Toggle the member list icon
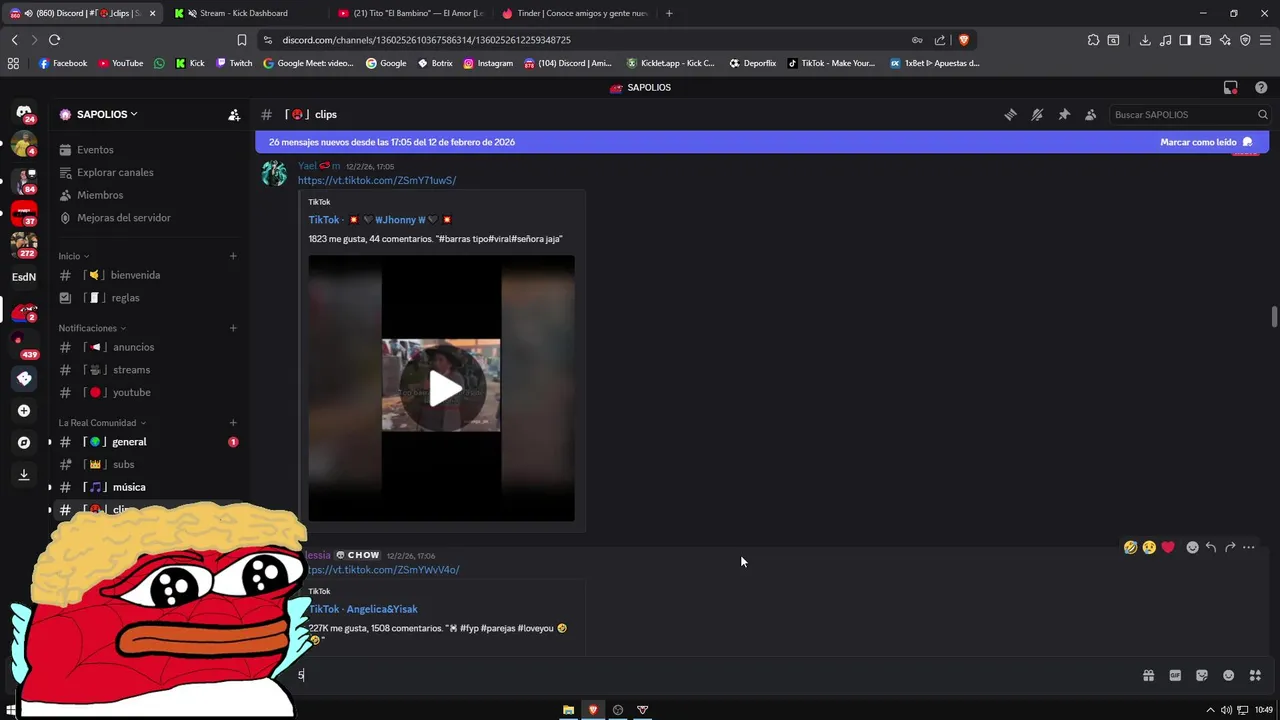This screenshot has width=1280, height=720. 1090,115
